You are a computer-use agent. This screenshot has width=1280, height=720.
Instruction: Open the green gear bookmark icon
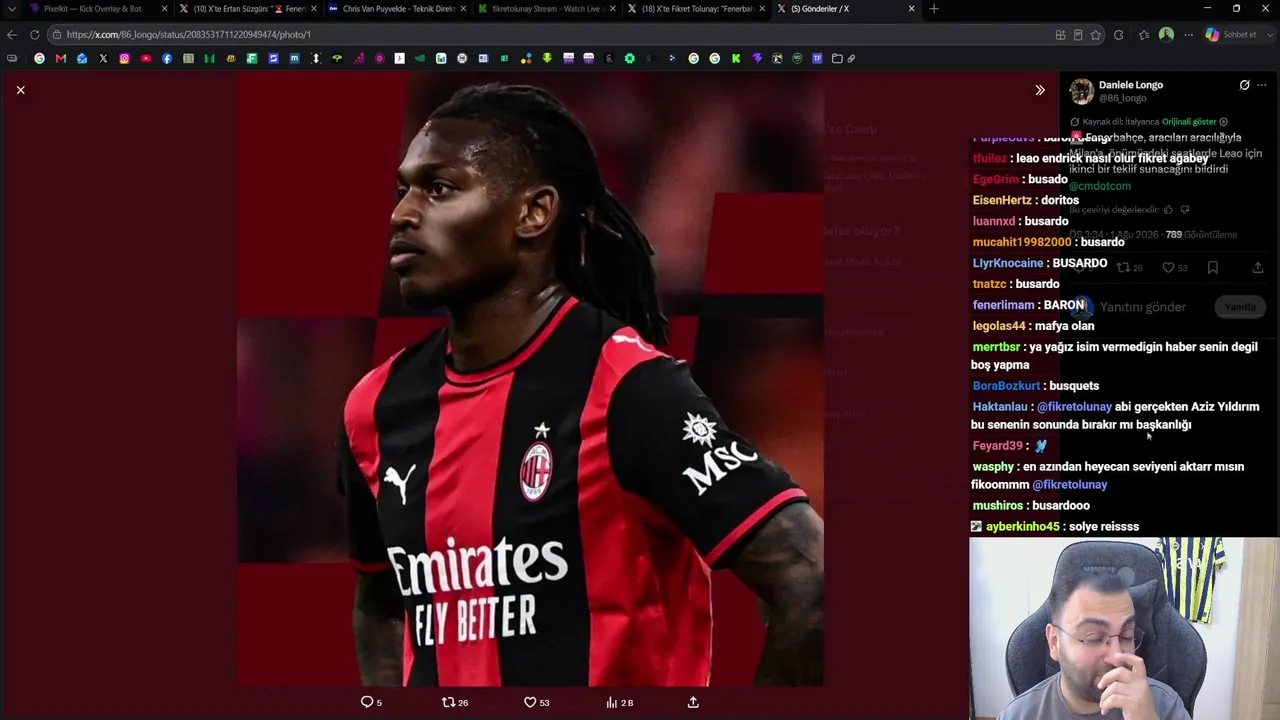tap(629, 59)
